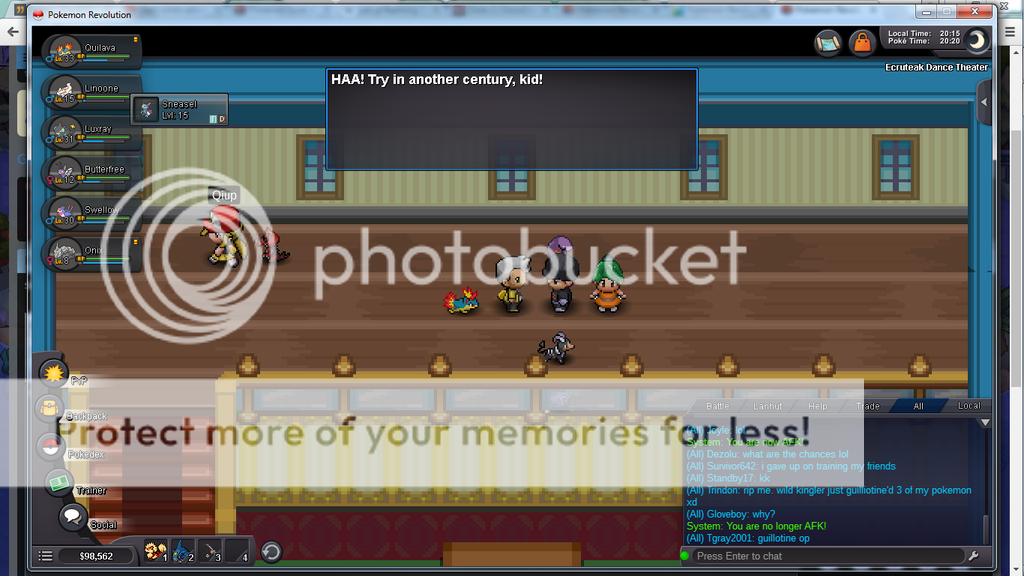1024x576 pixels.
Task: Toggle the green chat status indicator
Action: pos(685,556)
